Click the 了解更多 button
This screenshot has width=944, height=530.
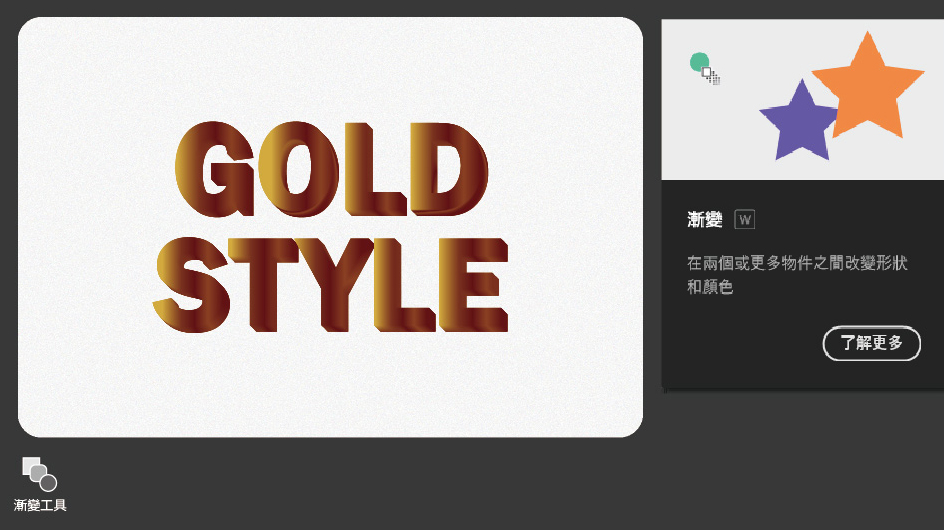click(x=871, y=343)
